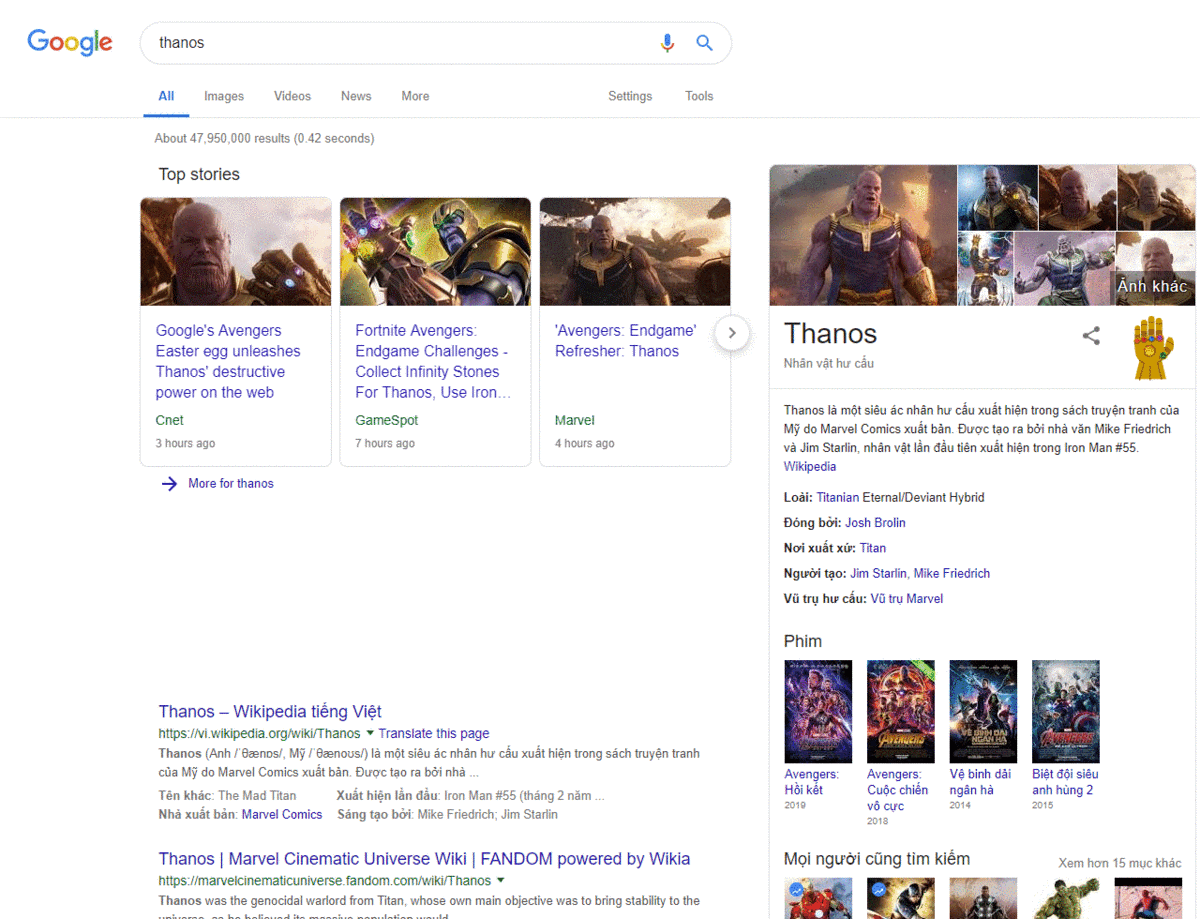Image resolution: width=1200 pixels, height=919 pixels.
Task: Advance Top stories with the right chevron arrow
Action: (732, 332)
